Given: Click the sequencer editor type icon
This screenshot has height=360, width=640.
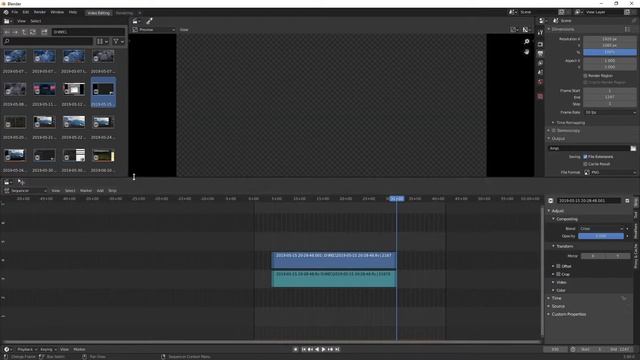Looking at the screenshot, I should click(x=8, y=182).
